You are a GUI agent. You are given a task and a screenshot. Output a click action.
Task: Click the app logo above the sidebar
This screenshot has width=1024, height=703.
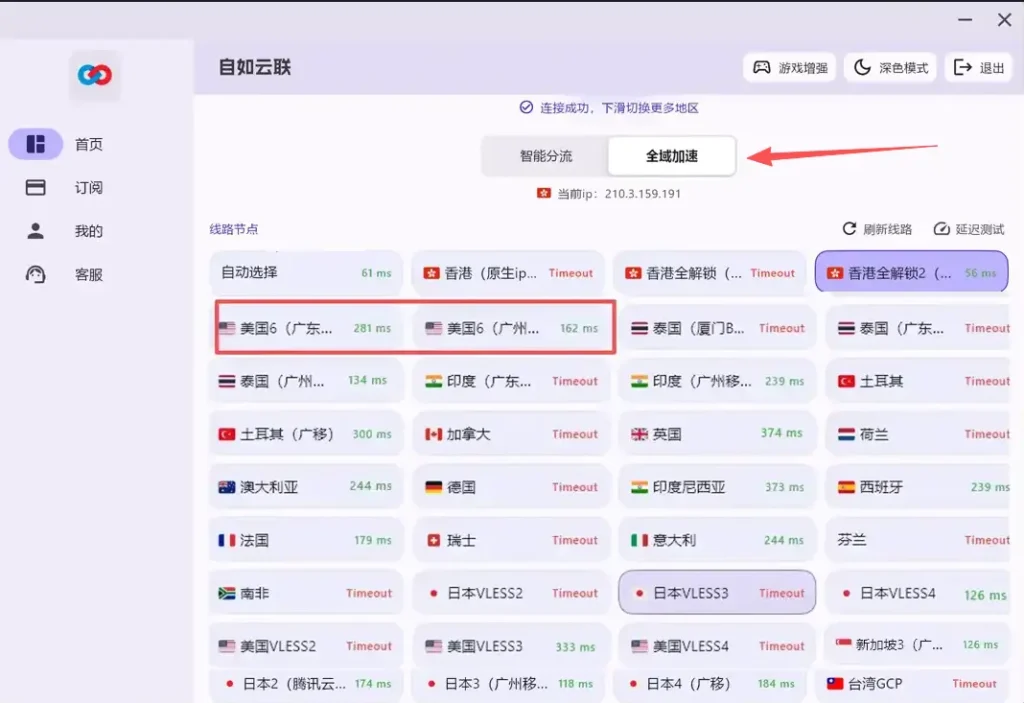[94, 74]
